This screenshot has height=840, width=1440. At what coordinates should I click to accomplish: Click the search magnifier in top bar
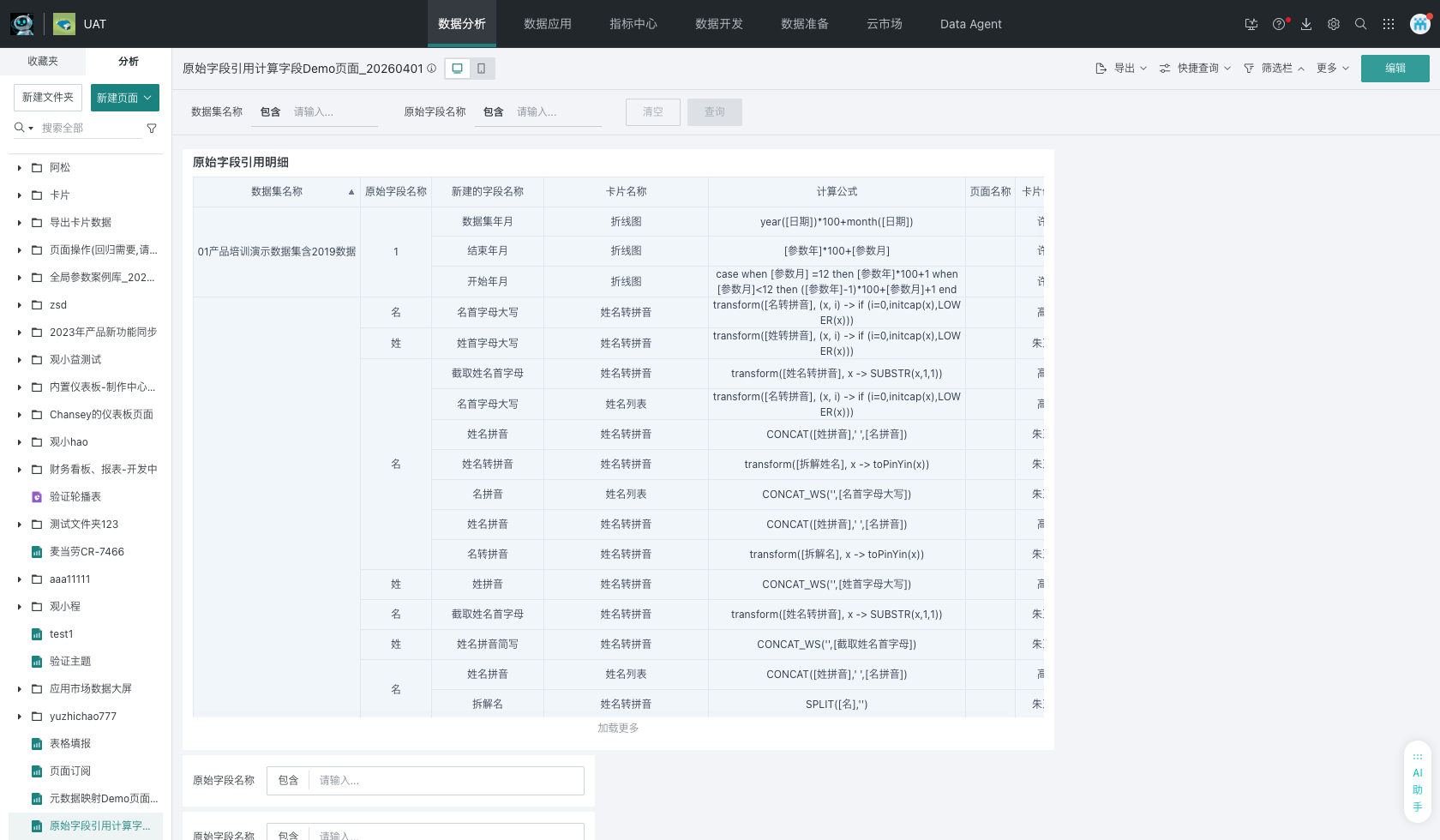coord(1360,24)
